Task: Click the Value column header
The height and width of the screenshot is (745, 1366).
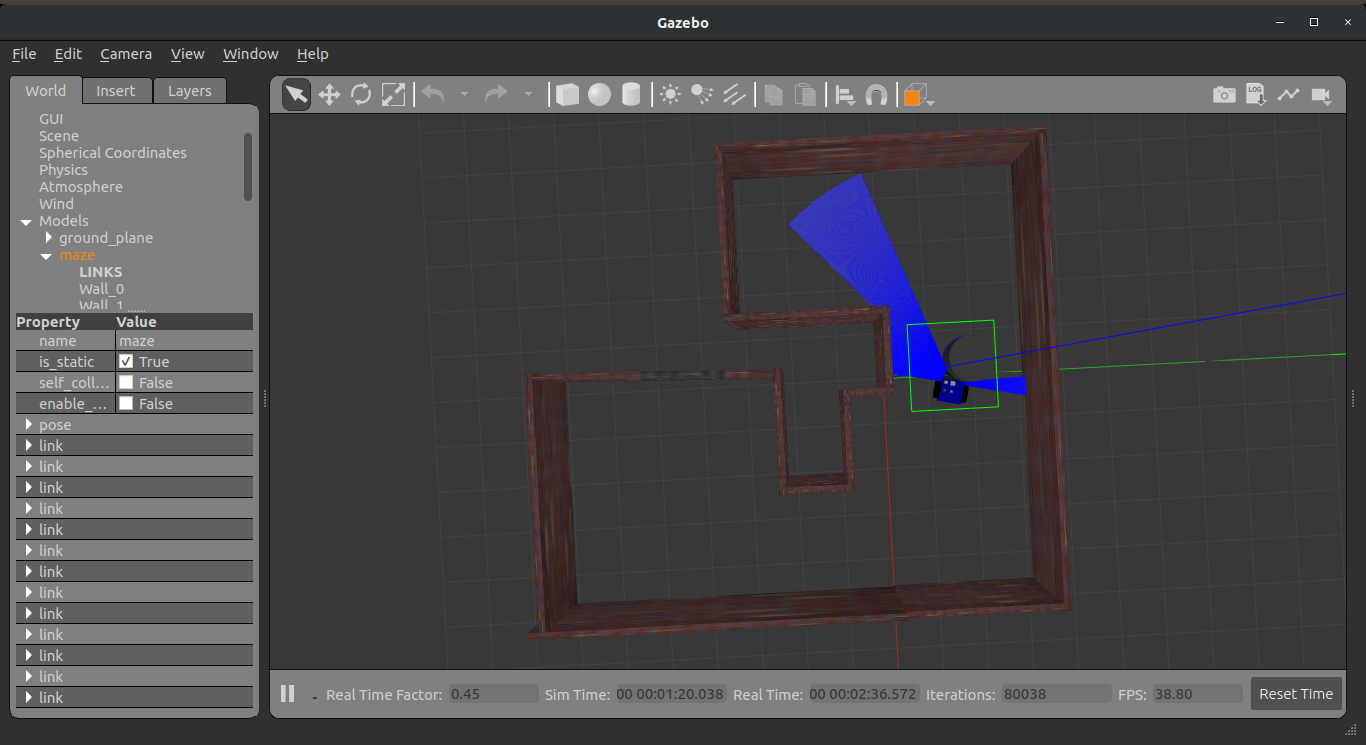Action: click(137, 322)
